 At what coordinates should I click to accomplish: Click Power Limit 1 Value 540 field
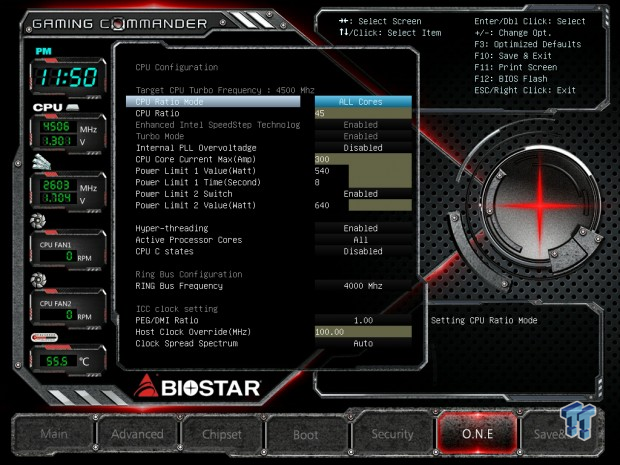363,171
